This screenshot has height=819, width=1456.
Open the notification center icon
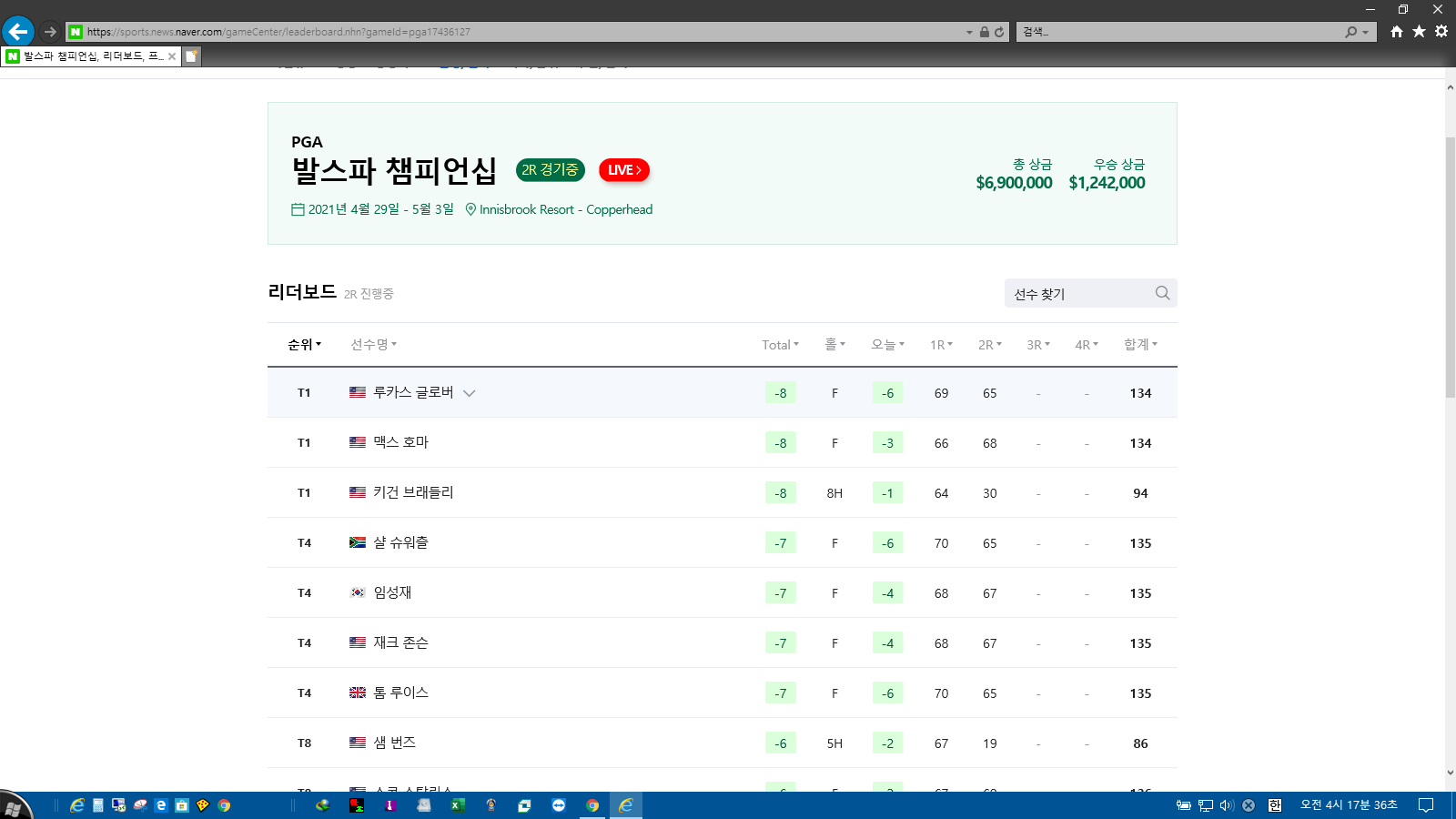point(1426,805)
